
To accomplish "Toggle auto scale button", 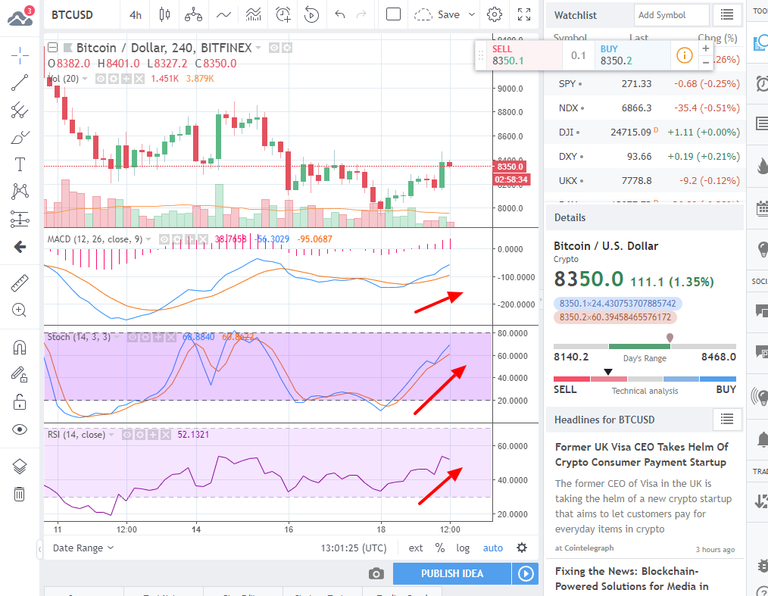I will click(493, 548).
